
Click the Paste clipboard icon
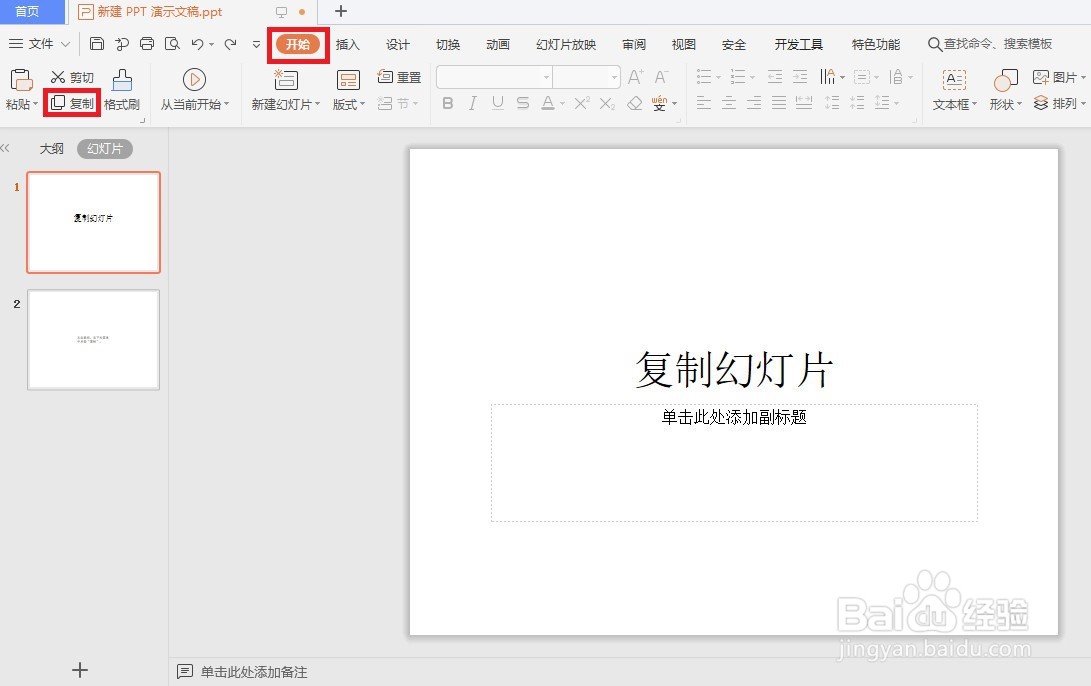tap(21, 80)
